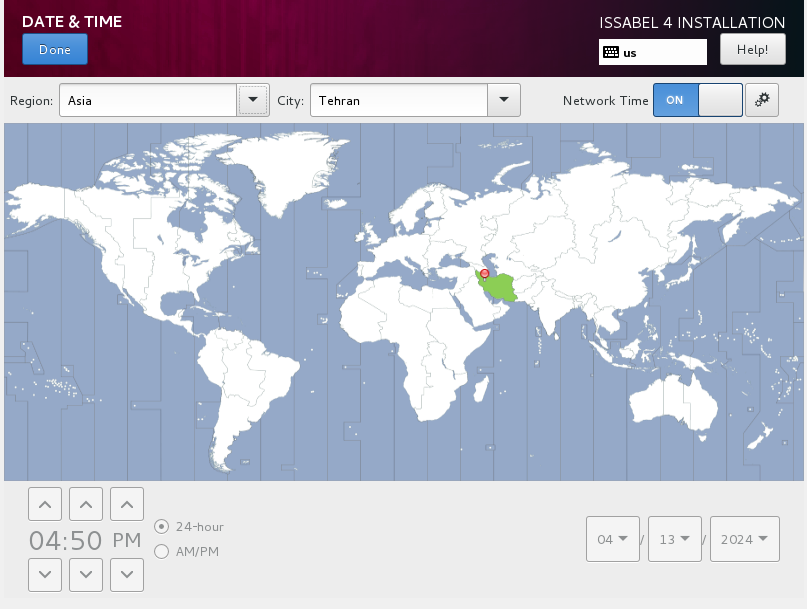
Task: Open the month dropdown showing 04
Action: (x=613, y=539)
